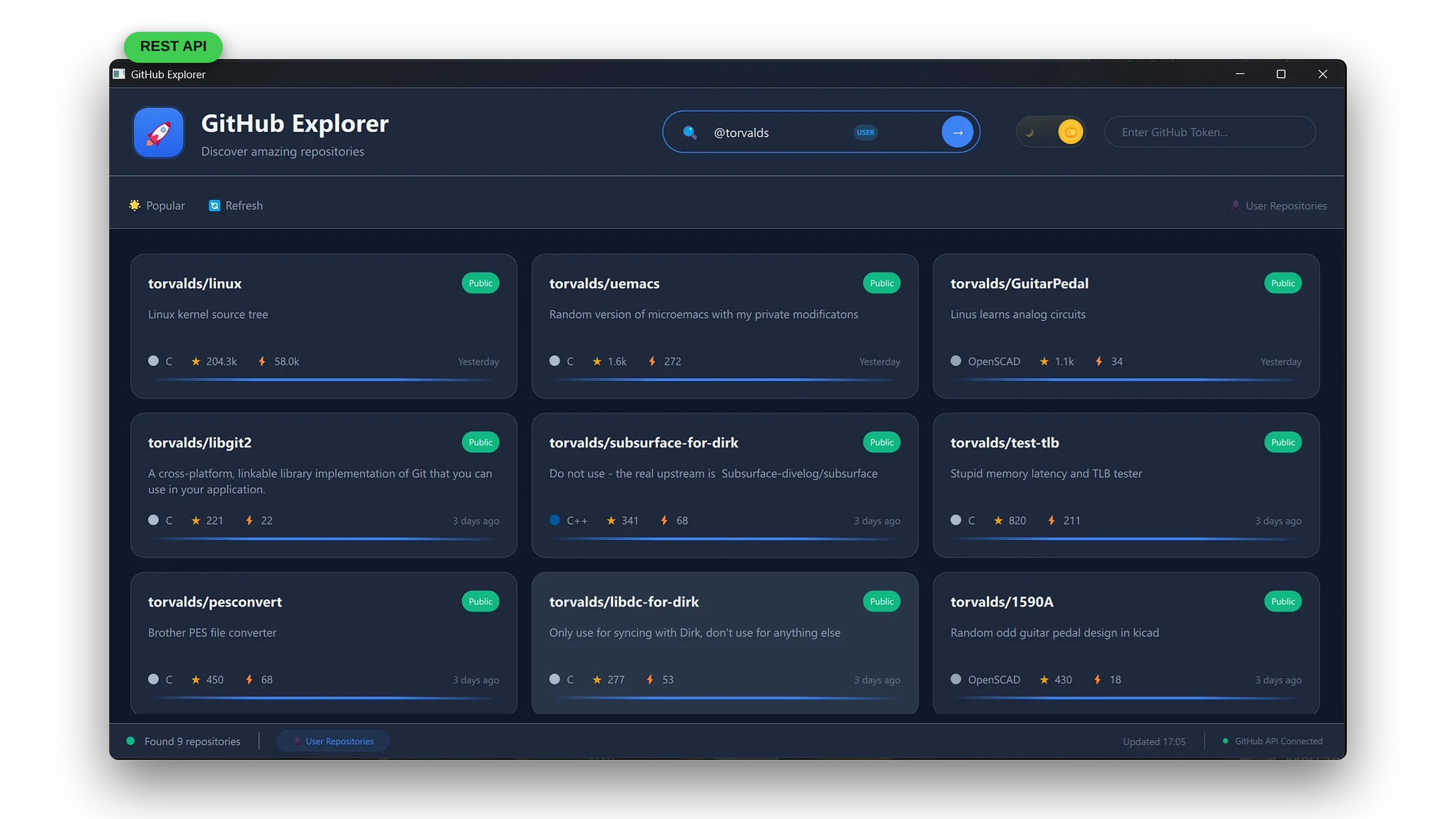Click Found 9 repositories status text
This screenshot has width=1456, height=819.
pyautogui.click(x=192, y=742)
